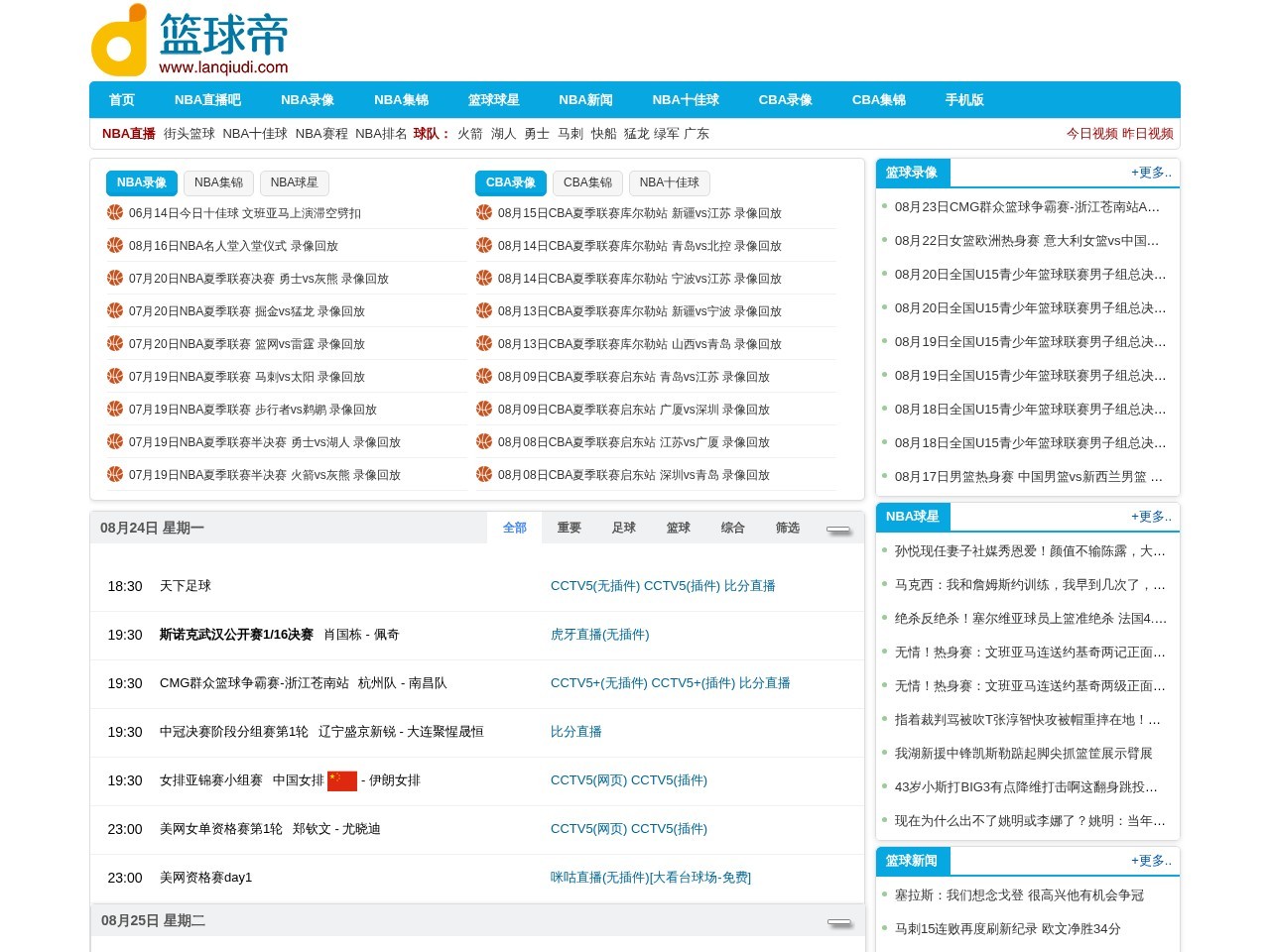Select the 全部 schedule filter tab

pos(515,528)
